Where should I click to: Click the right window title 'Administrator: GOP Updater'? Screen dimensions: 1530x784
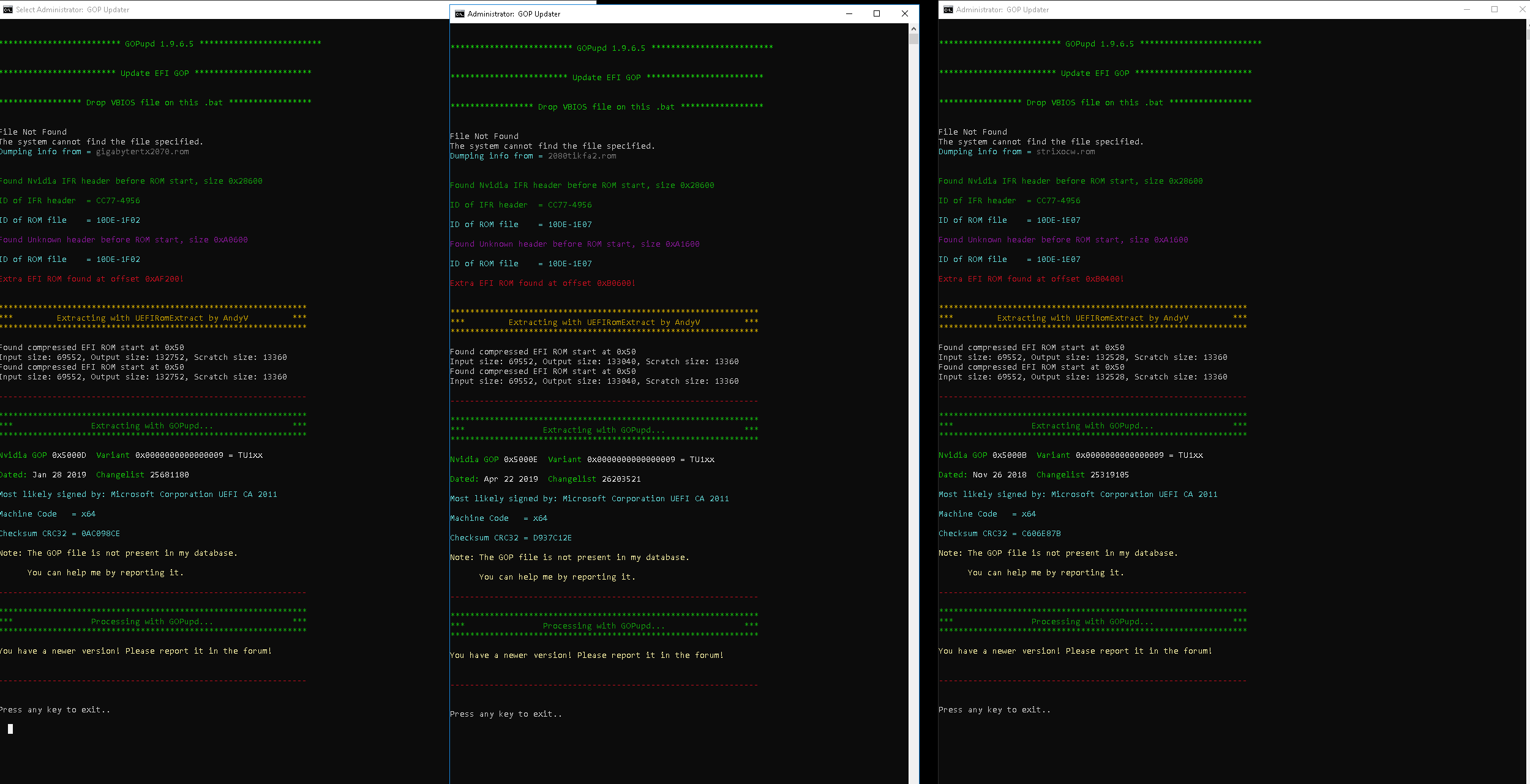[x=1002, y=10]
